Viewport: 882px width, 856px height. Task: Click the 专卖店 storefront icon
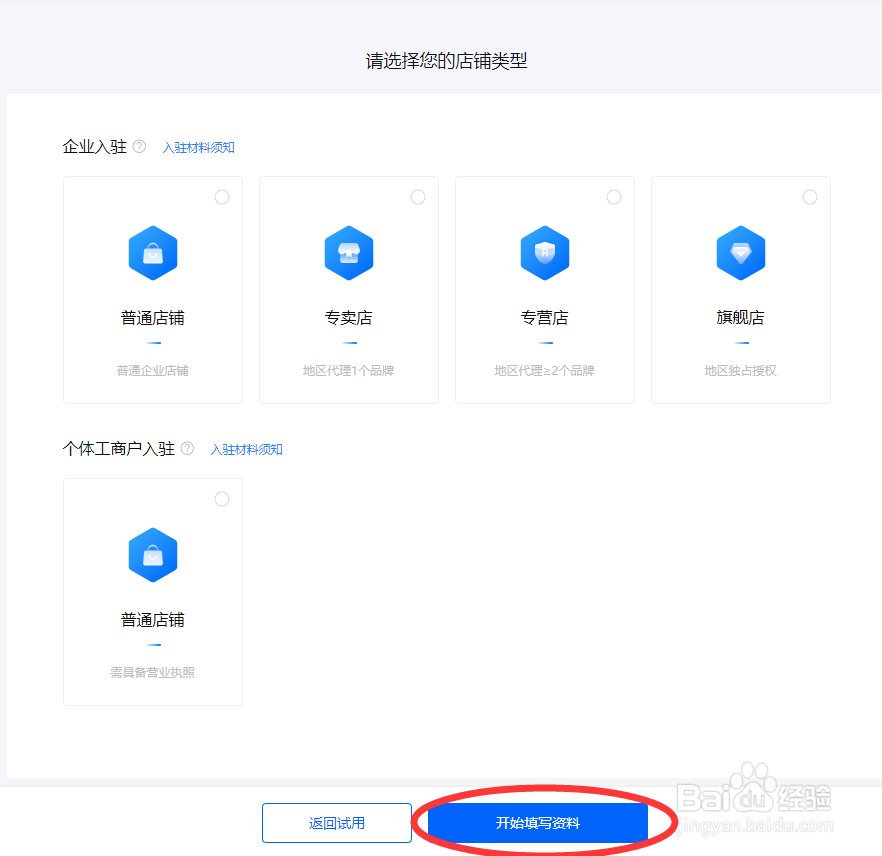[x=348, y=253]
